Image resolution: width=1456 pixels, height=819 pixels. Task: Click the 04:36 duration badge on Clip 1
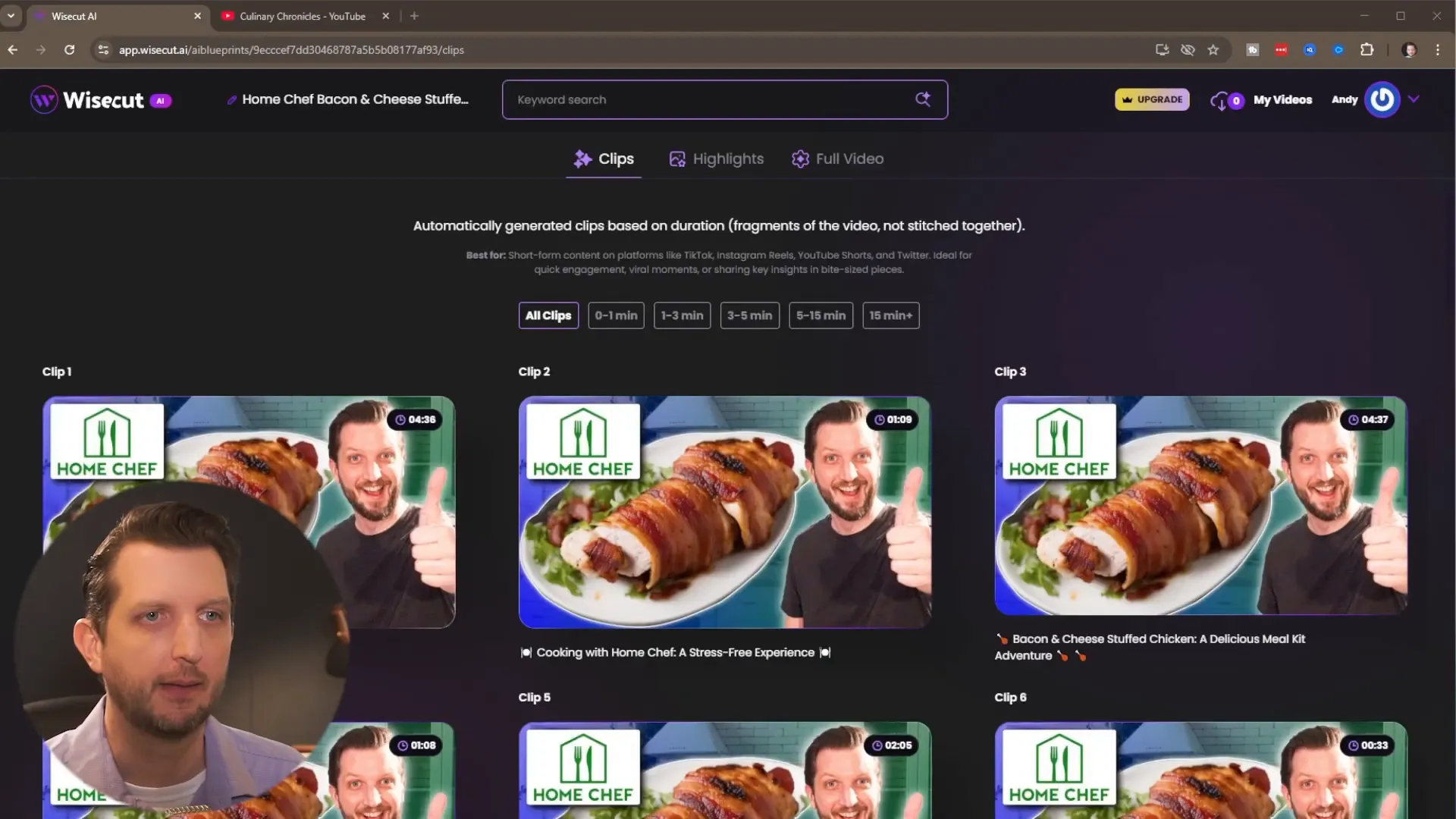pyautogui.click(x=415, y=419)
